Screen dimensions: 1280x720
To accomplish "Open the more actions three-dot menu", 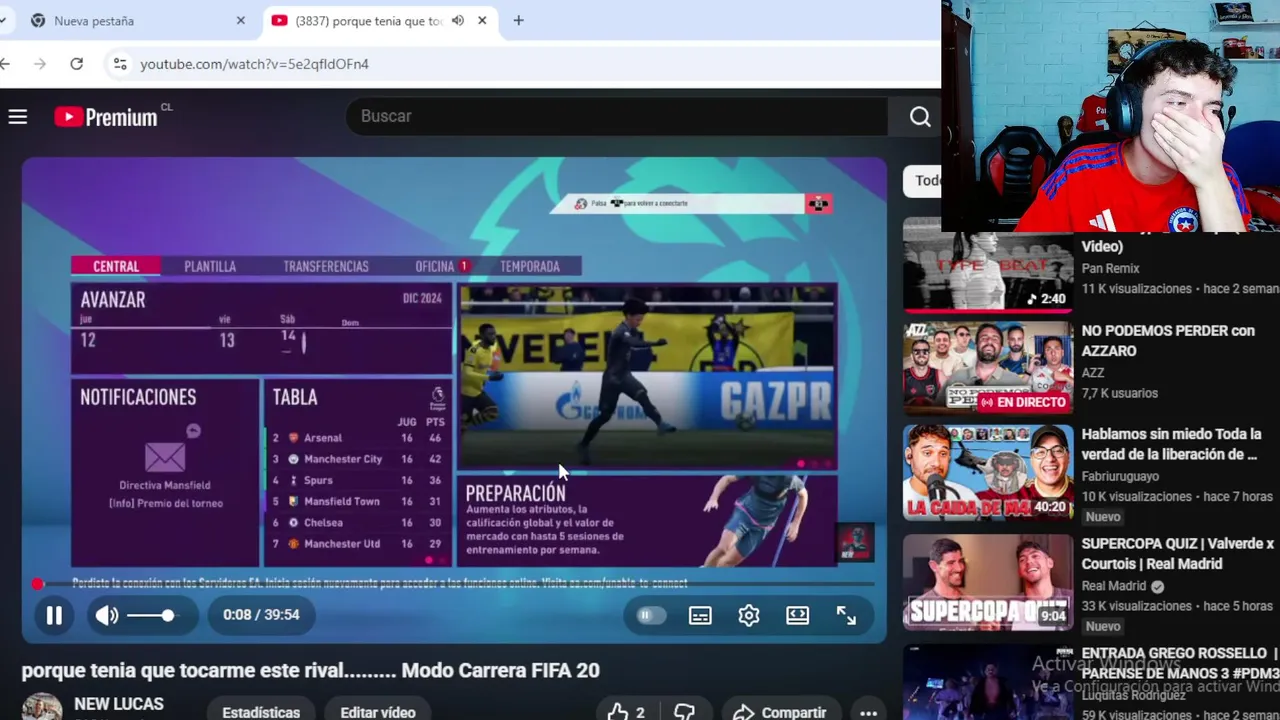I will (868, 712).
